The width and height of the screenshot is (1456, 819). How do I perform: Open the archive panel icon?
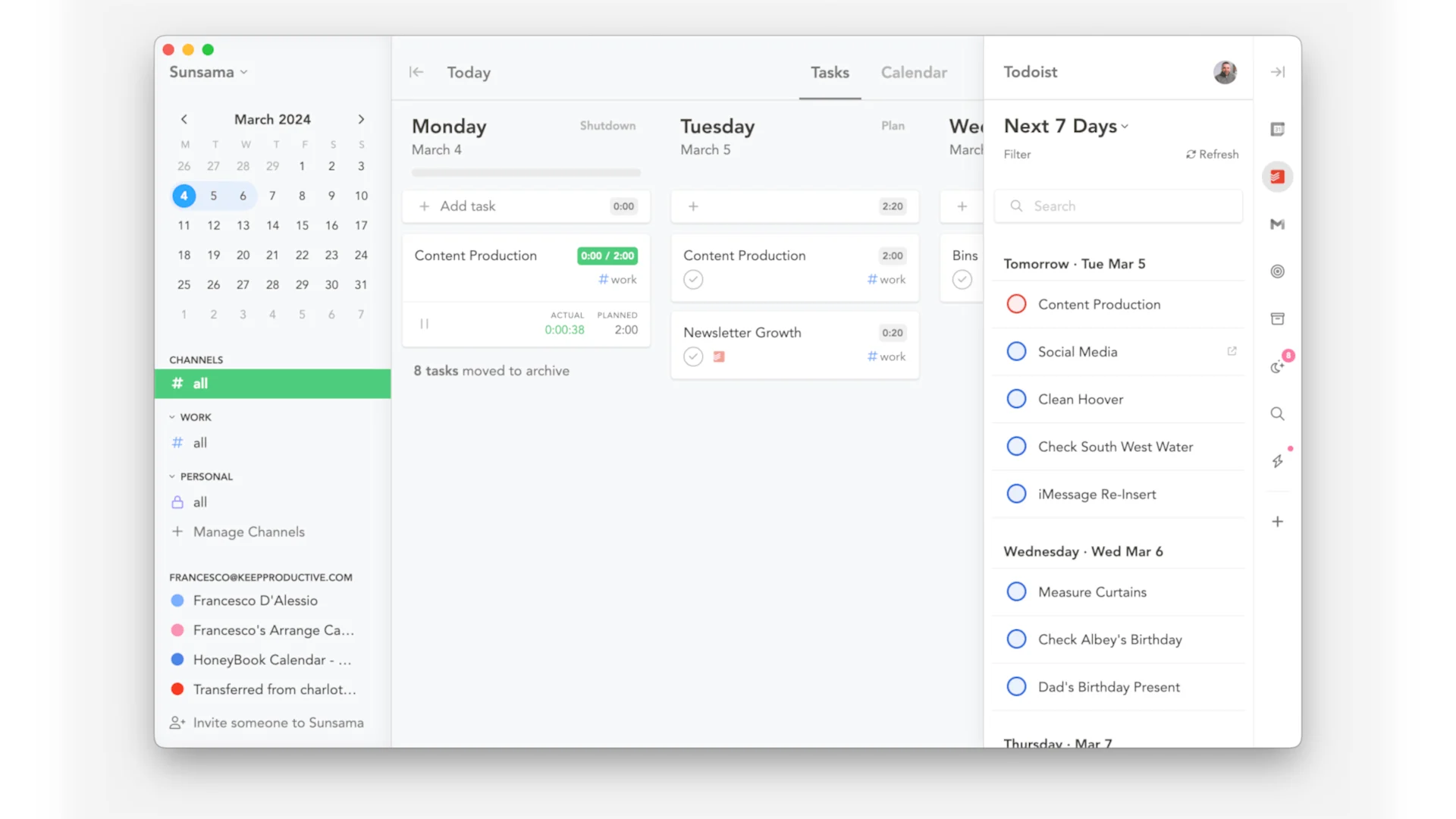[1278, 318]
